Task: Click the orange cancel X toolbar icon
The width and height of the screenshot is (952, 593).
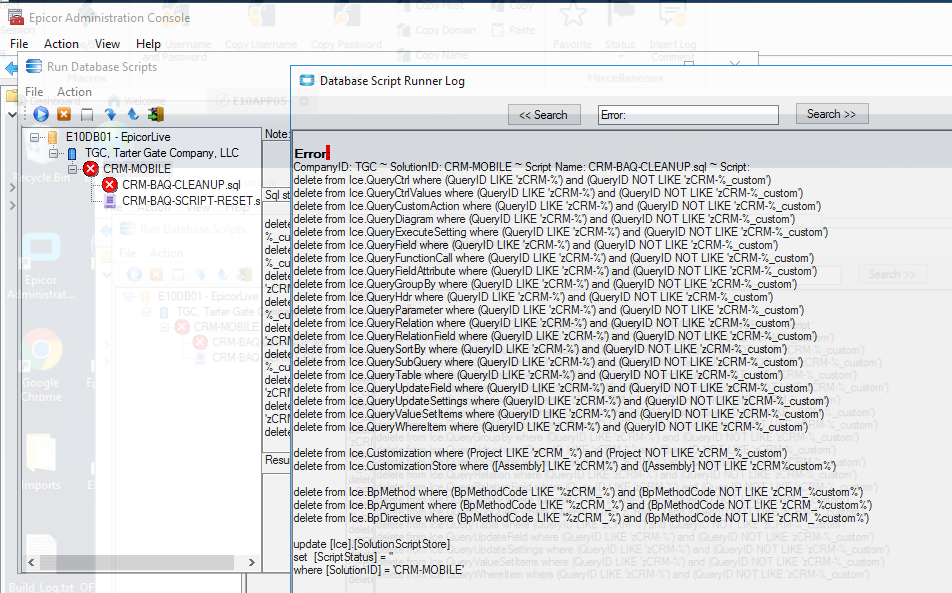Action: click(64, 114)
